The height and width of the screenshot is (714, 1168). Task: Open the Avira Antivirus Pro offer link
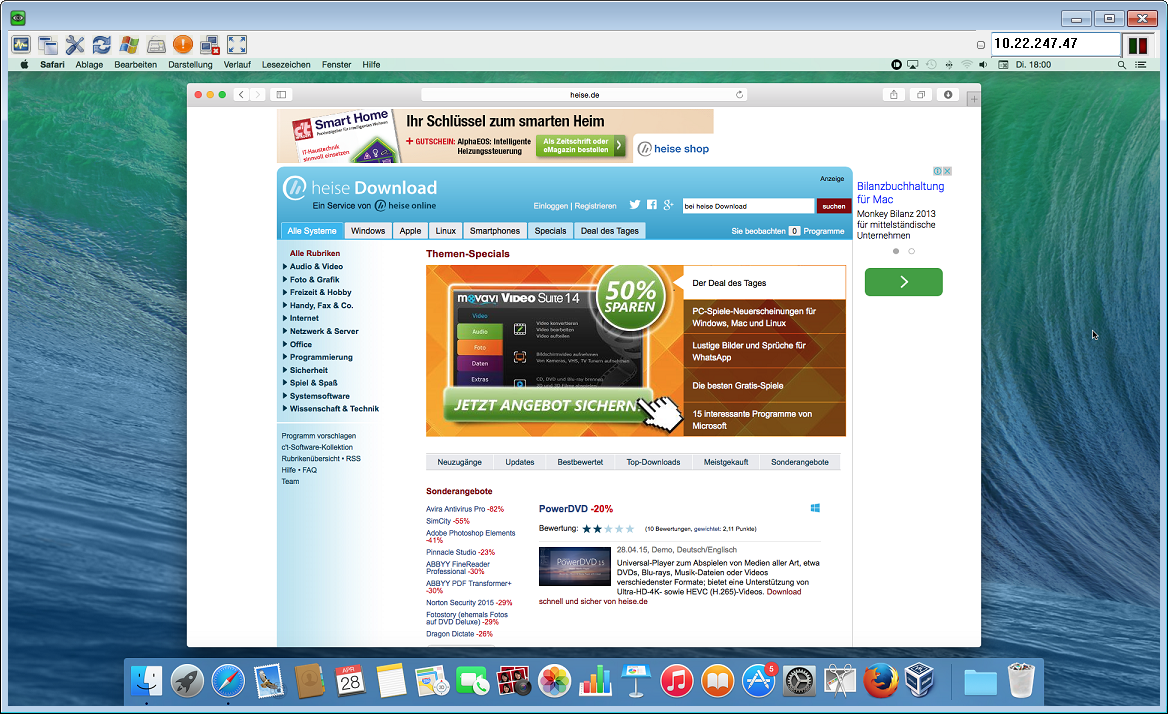465,509
